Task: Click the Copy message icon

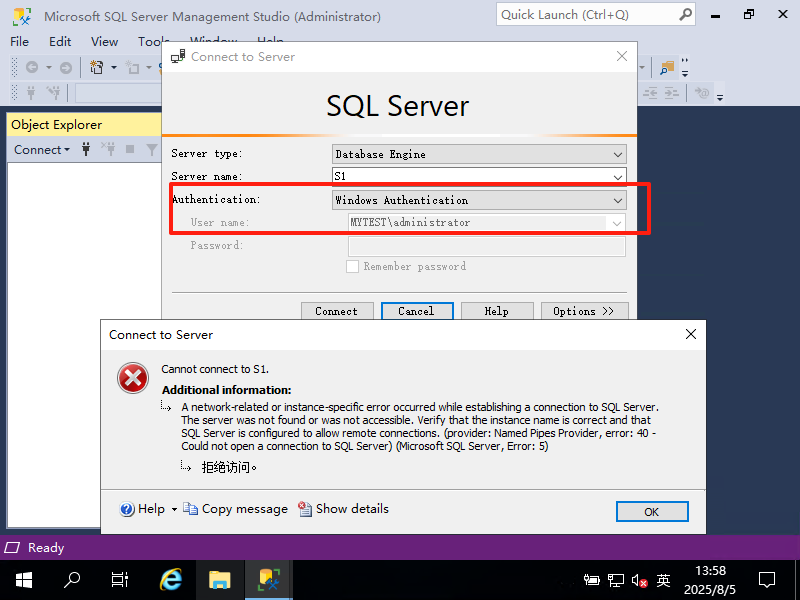Action: click(190, 509)
